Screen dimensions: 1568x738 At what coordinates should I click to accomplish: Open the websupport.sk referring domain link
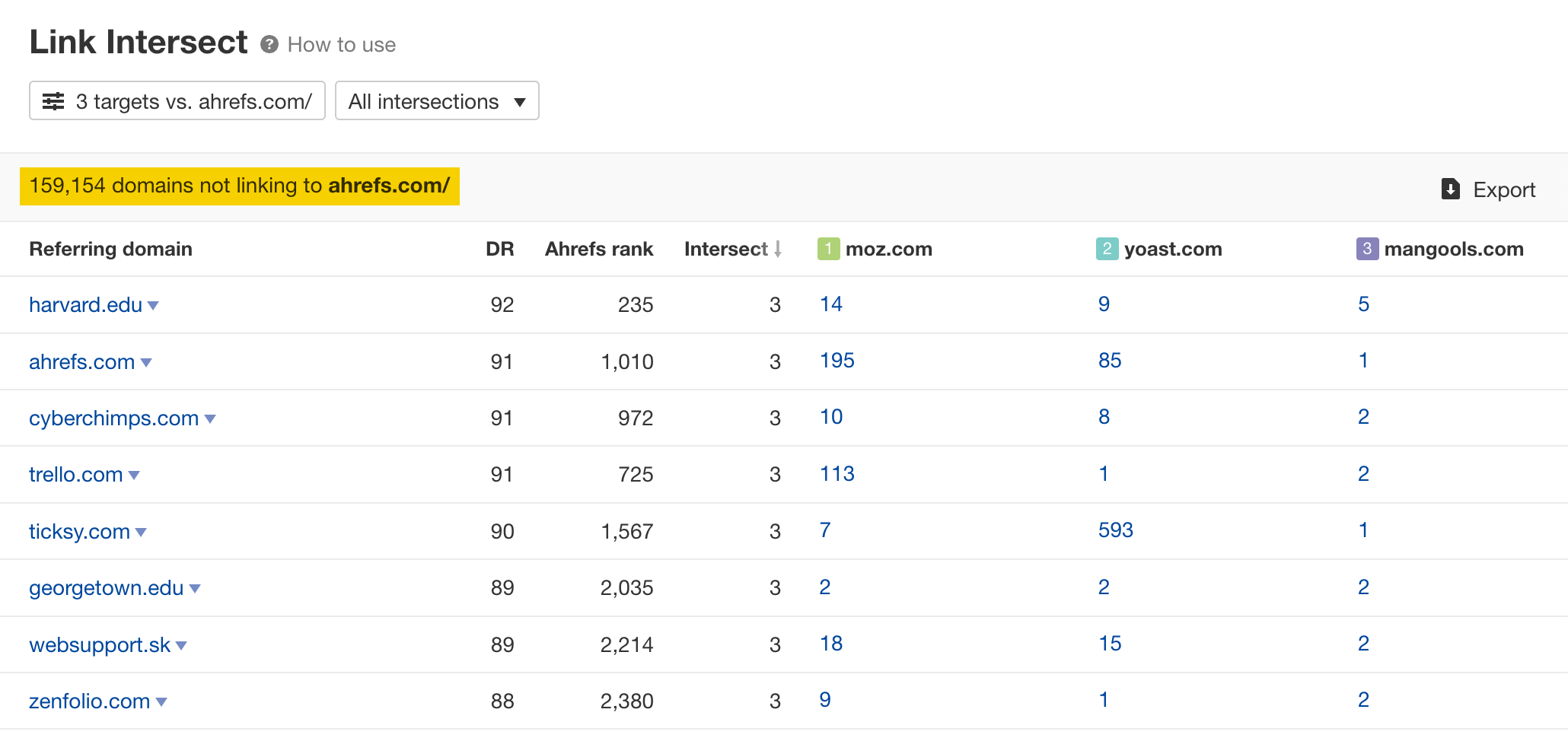100,645
